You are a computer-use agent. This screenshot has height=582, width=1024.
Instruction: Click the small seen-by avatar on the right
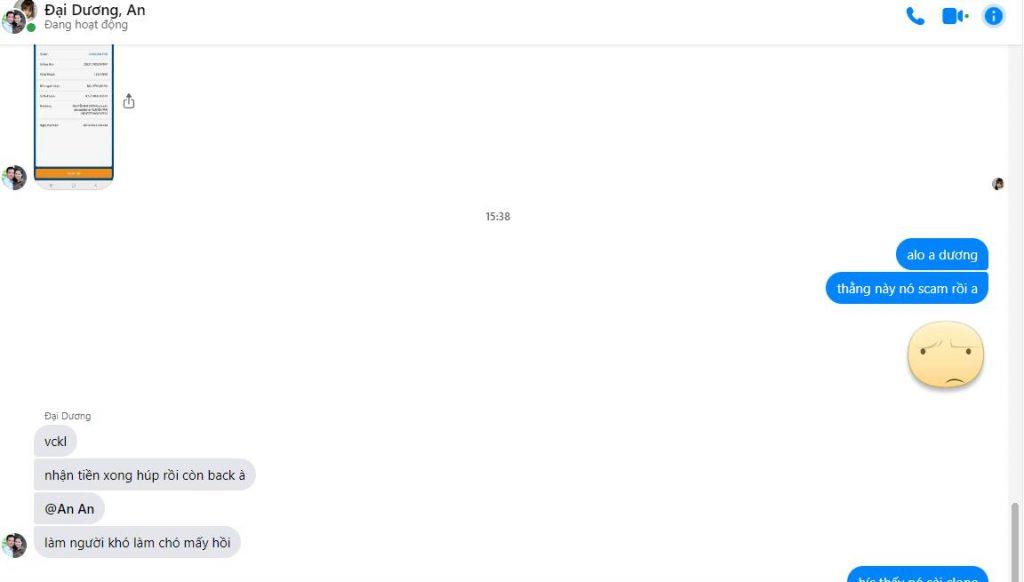click(998, 184)
